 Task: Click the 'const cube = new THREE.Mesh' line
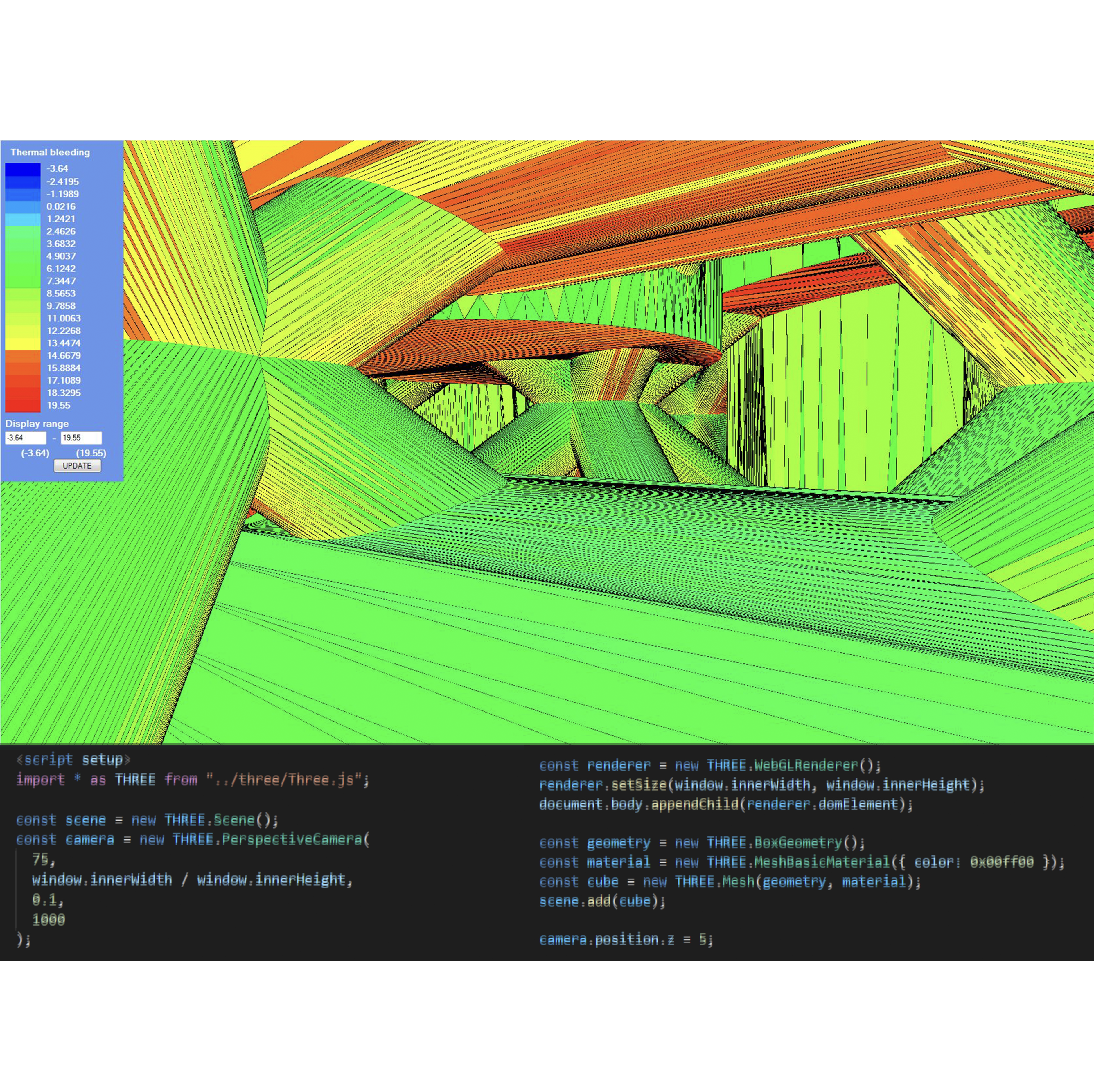(730, 881)
